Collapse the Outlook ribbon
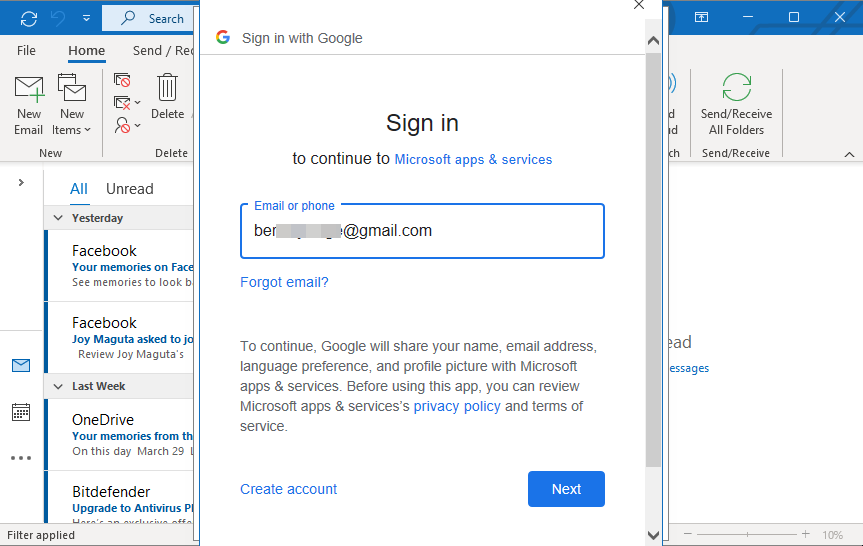Viewport: 863px width, 546px height. point(849,154)
